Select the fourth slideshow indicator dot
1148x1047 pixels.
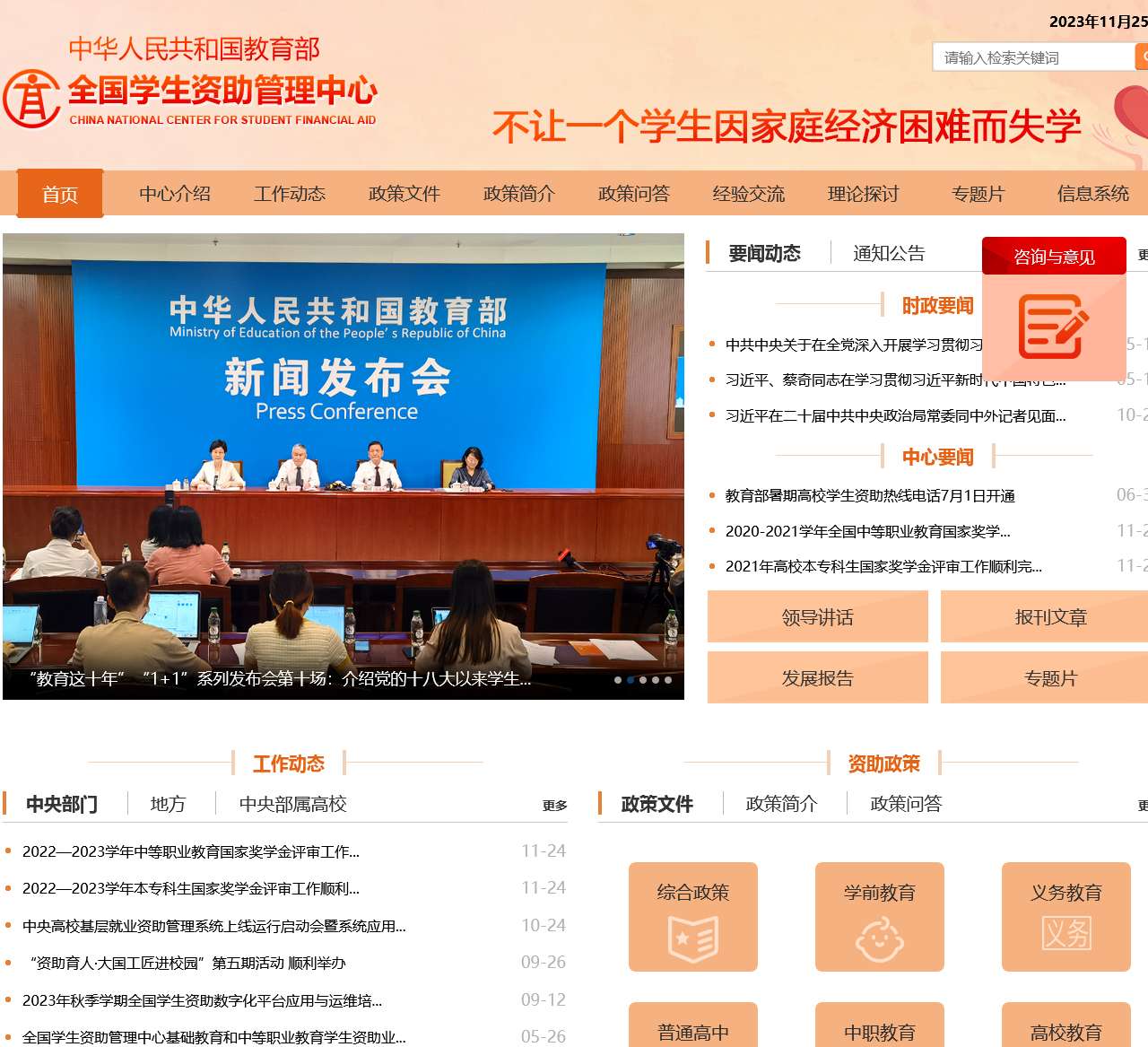pyautogui.click(x=656, y=680)
